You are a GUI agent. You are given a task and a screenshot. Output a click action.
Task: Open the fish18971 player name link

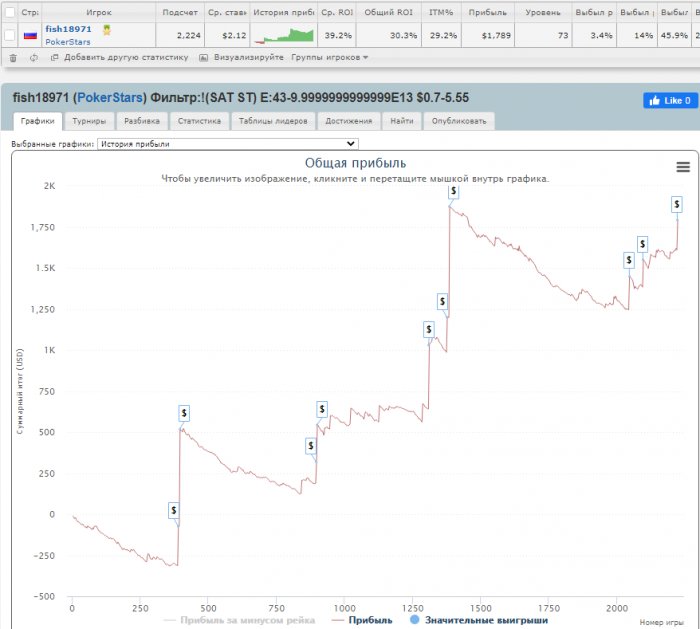[x=68, y=29]
